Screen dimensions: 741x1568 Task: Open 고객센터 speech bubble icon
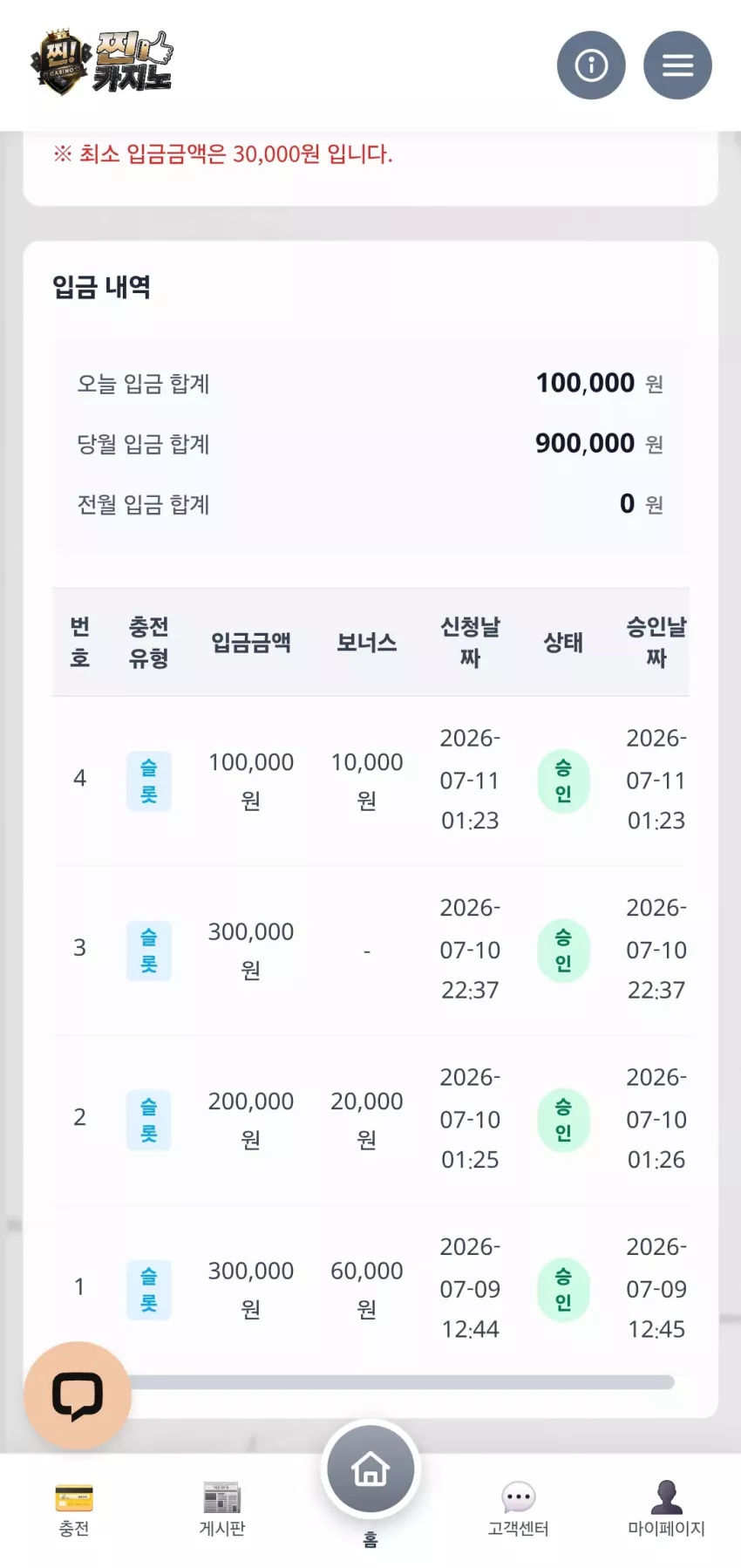click(519, 1497)
